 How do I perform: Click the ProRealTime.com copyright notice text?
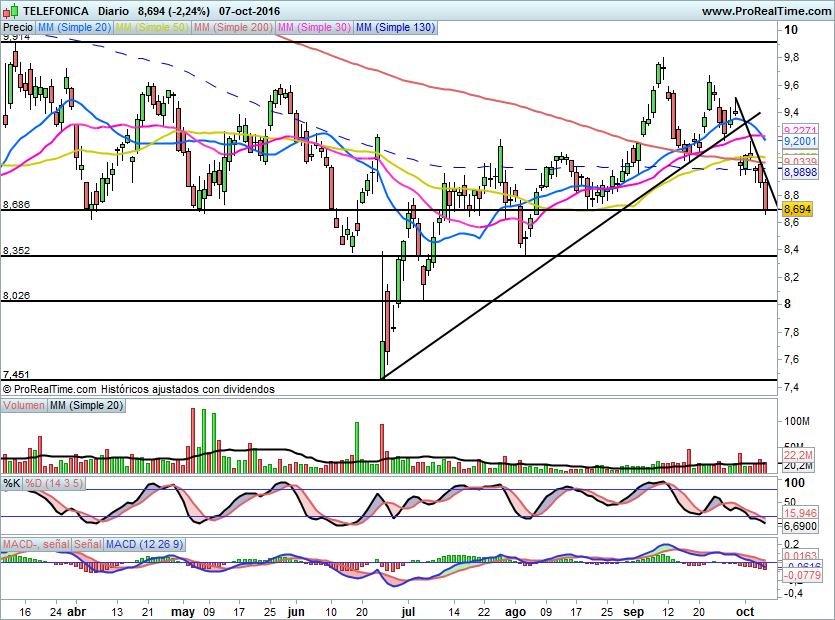click(x=139, y=389)
